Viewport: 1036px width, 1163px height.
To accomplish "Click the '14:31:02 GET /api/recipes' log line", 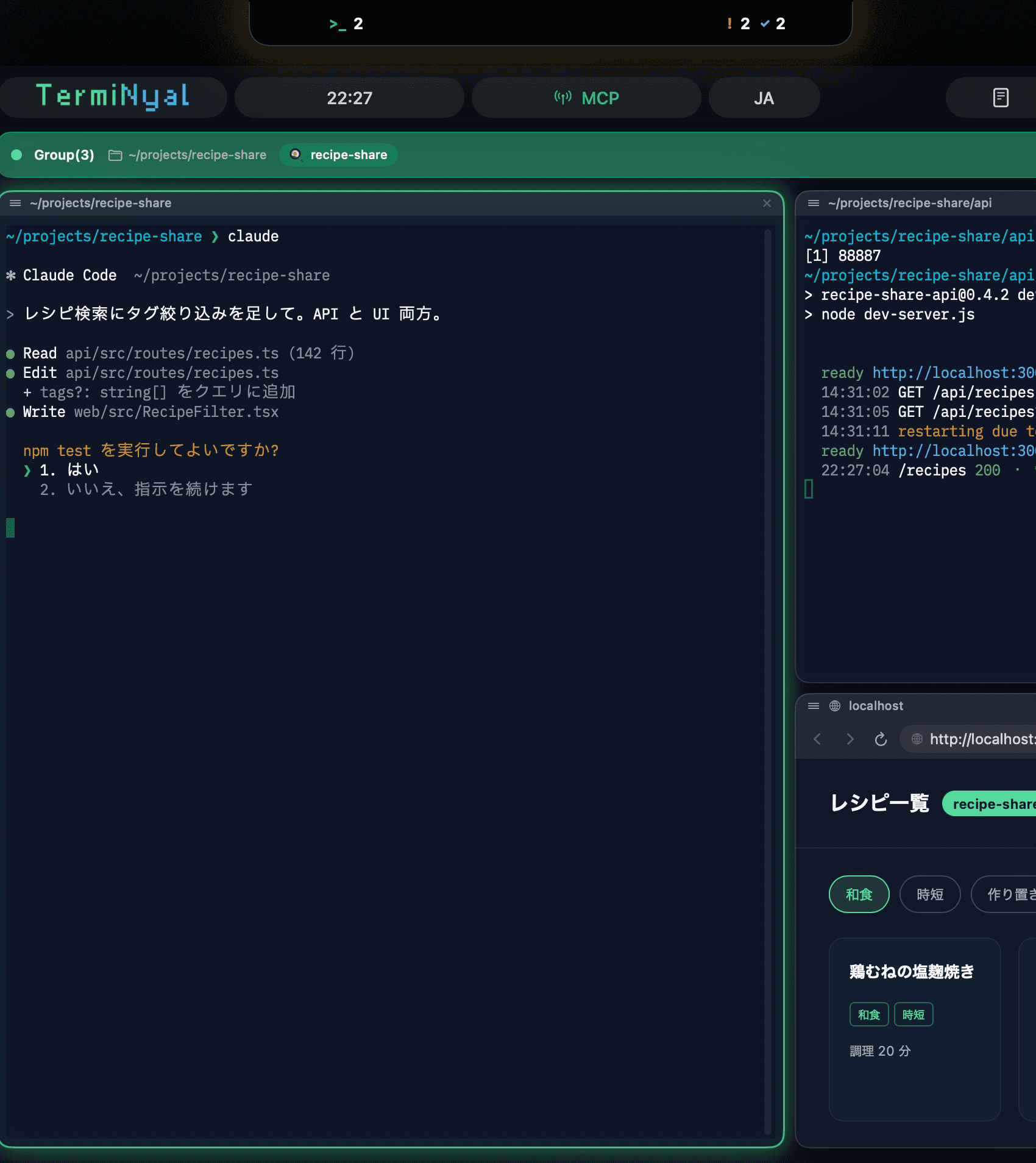I will click(928, 393).
